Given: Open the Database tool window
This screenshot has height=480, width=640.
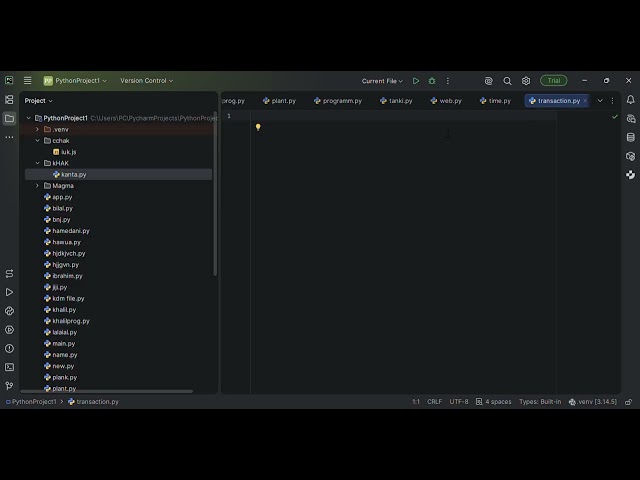Looking at the screenshot, I should [x=631, y=137].
